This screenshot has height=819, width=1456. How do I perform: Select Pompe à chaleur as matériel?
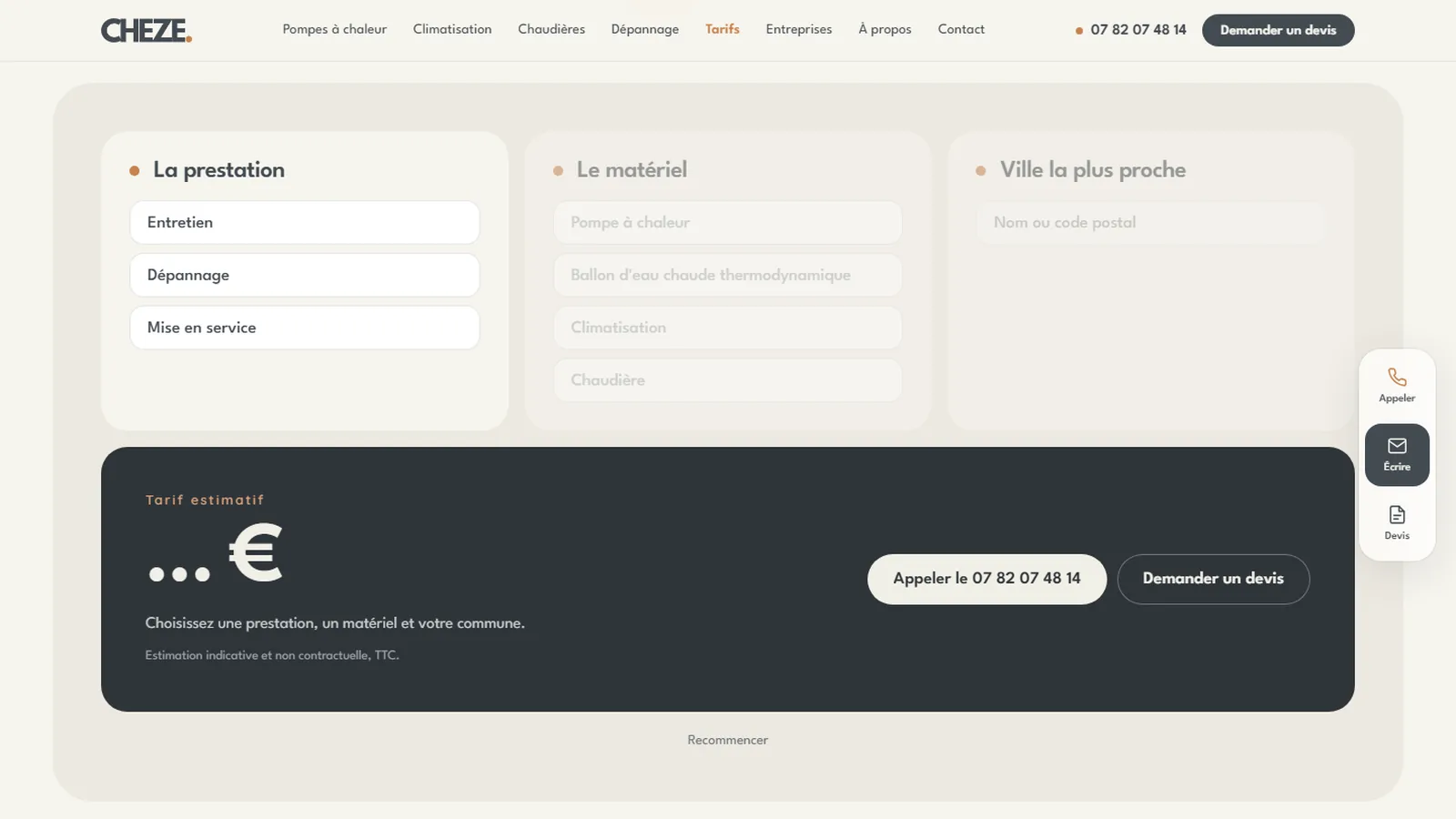[728, 223]
